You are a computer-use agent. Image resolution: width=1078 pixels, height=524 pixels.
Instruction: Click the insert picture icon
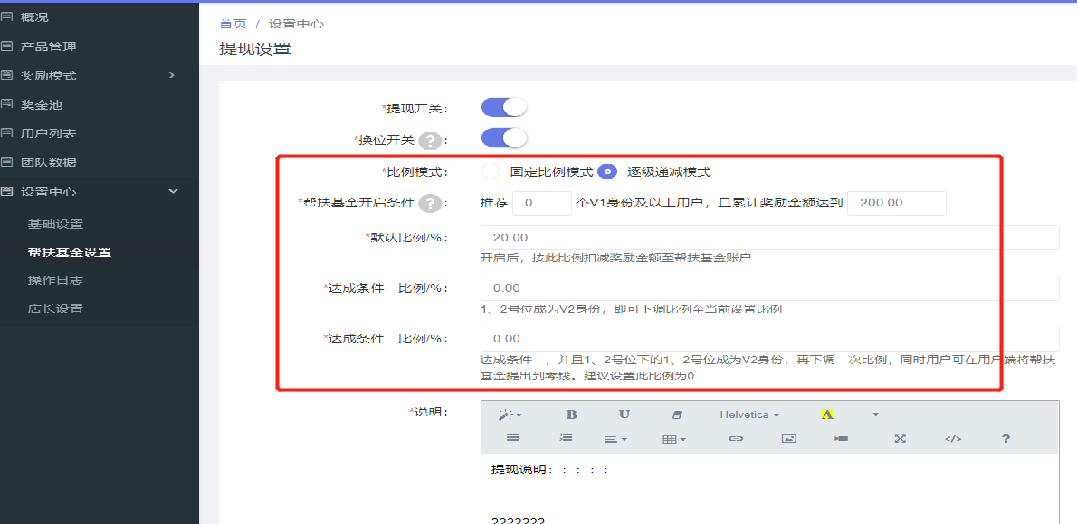(x=788, y=438)
